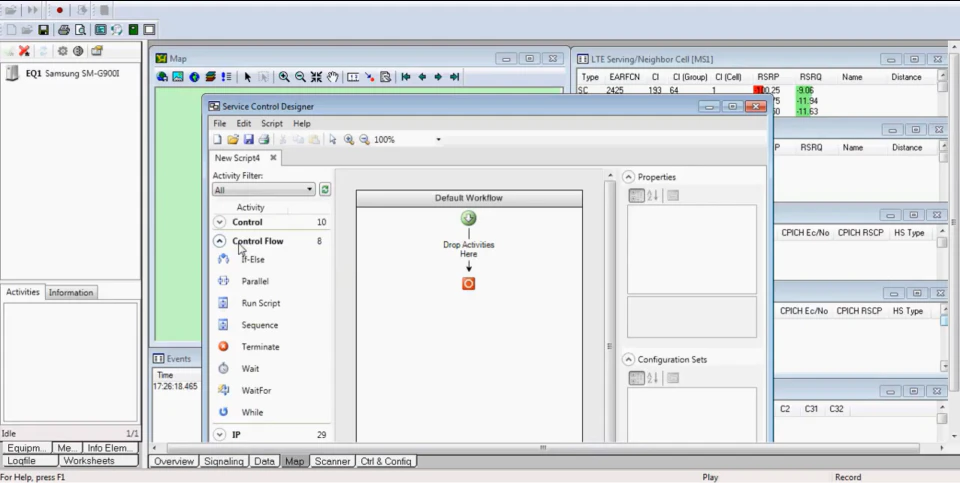Switch to the New Script4 tab
Screen dimensions: 960x483
tap(237, 158)
